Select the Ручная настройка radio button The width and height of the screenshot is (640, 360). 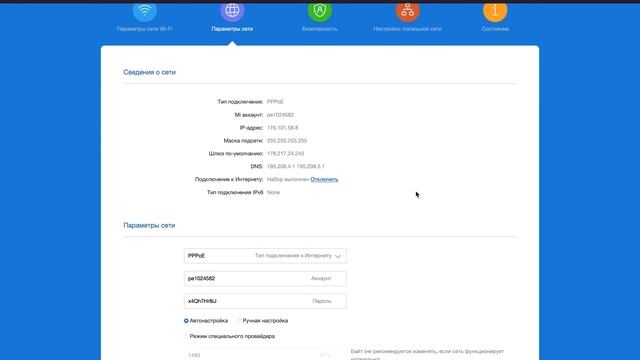point(239,321)
